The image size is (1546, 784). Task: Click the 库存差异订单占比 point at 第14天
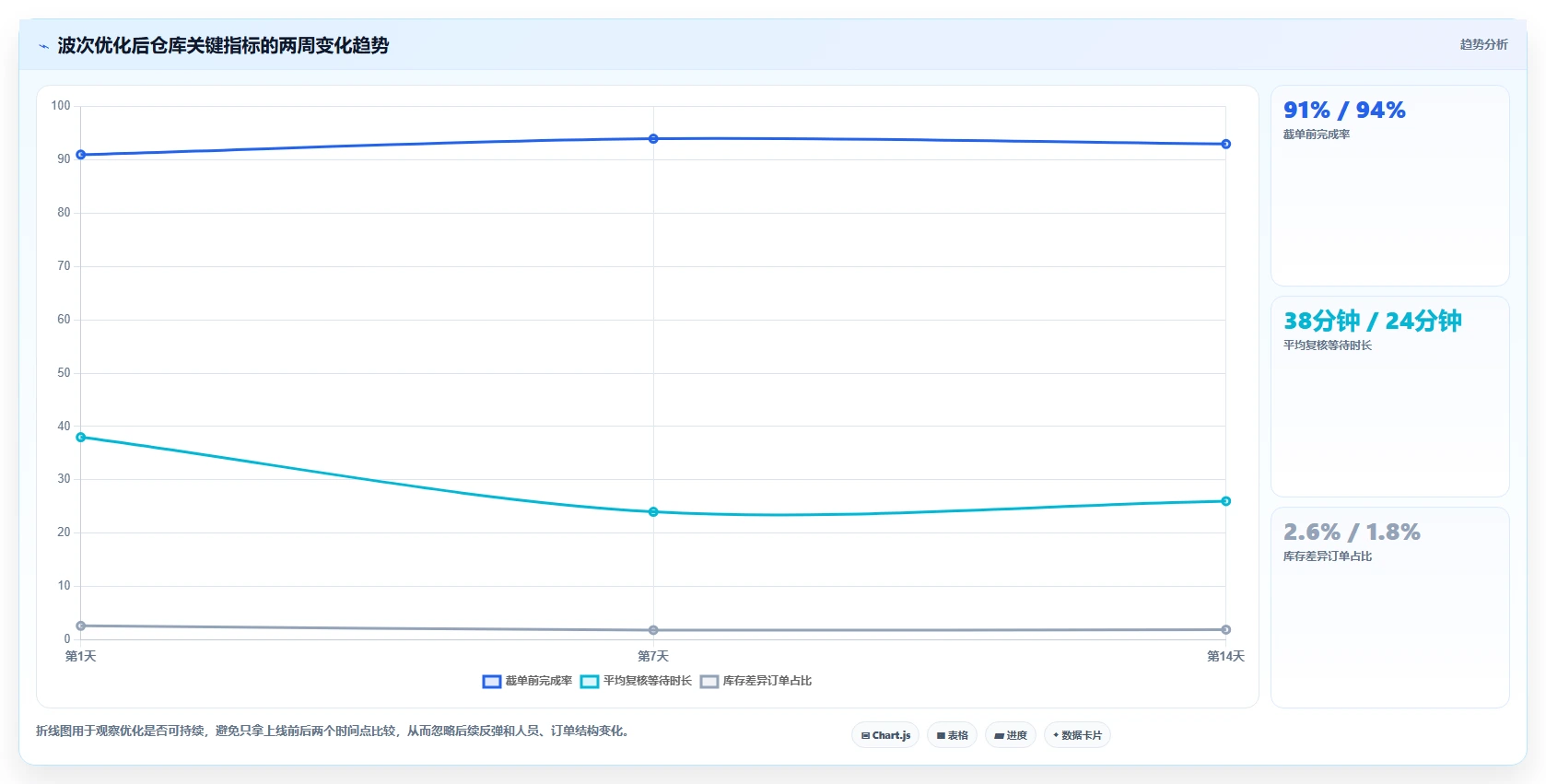(x=1226, y=630)
